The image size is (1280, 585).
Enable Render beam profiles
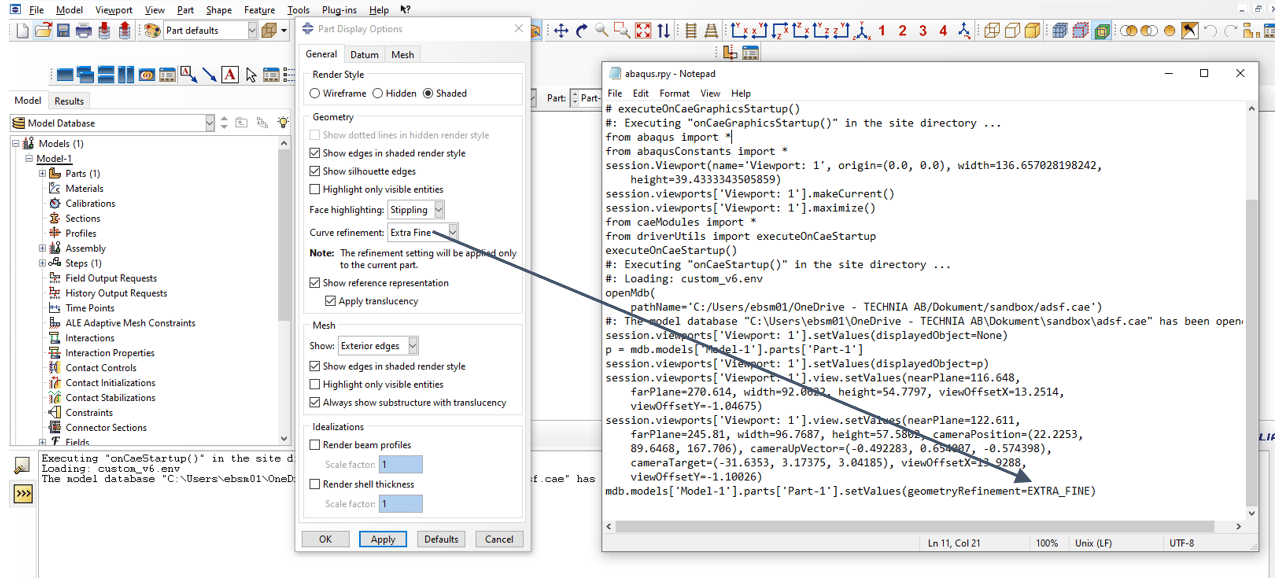(x=314, y=444)
